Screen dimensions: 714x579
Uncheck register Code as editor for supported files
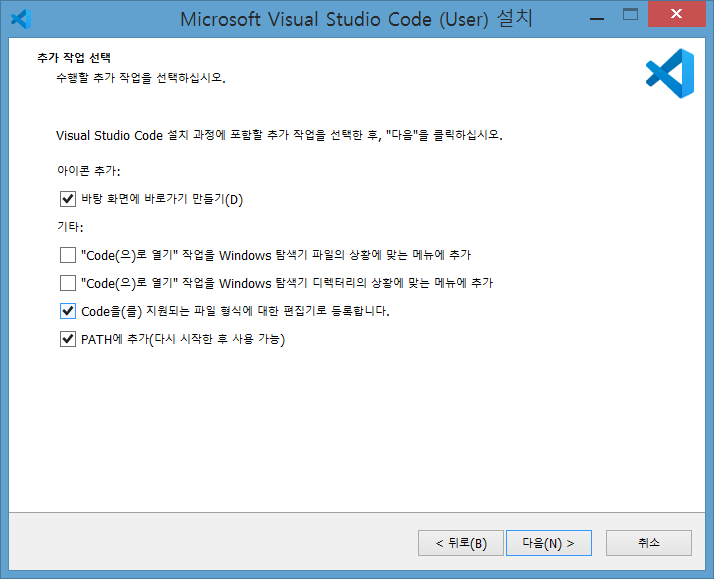pyautogui.click(x=68, y=311)
